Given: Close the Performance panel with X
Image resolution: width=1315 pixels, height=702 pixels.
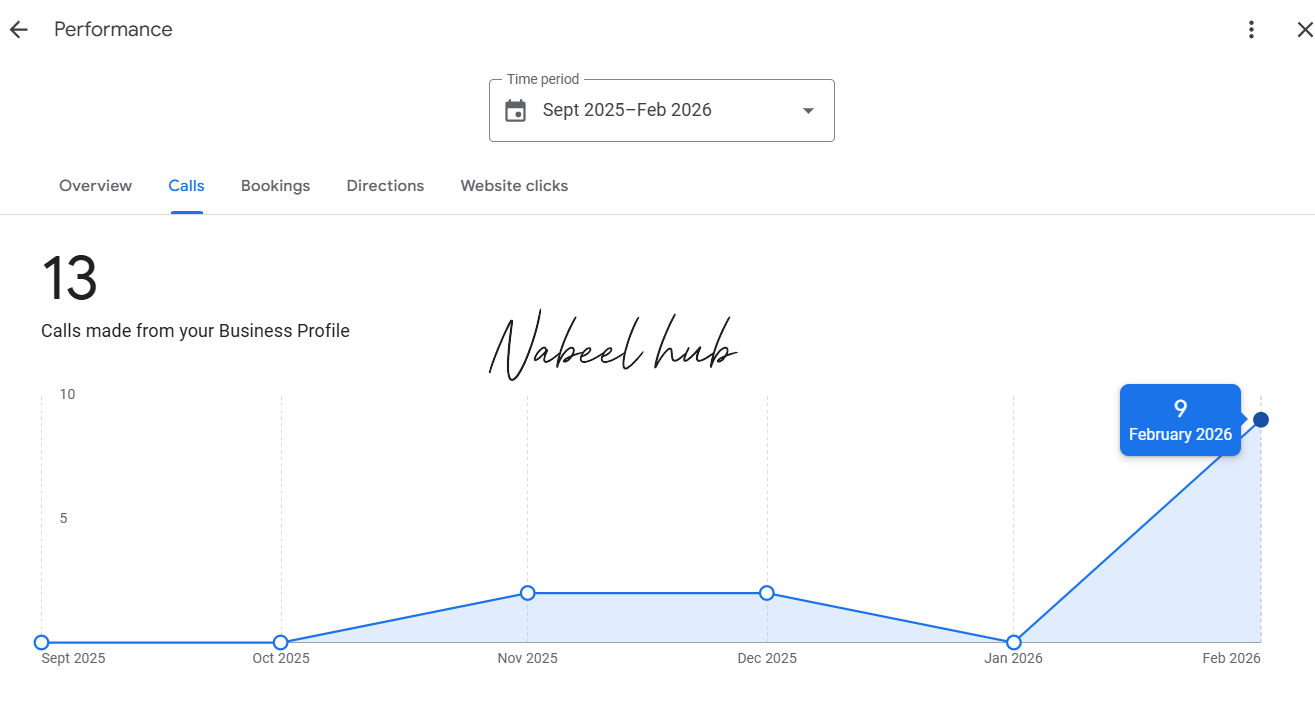Looking at the screenshot, I should point(1304,30).
